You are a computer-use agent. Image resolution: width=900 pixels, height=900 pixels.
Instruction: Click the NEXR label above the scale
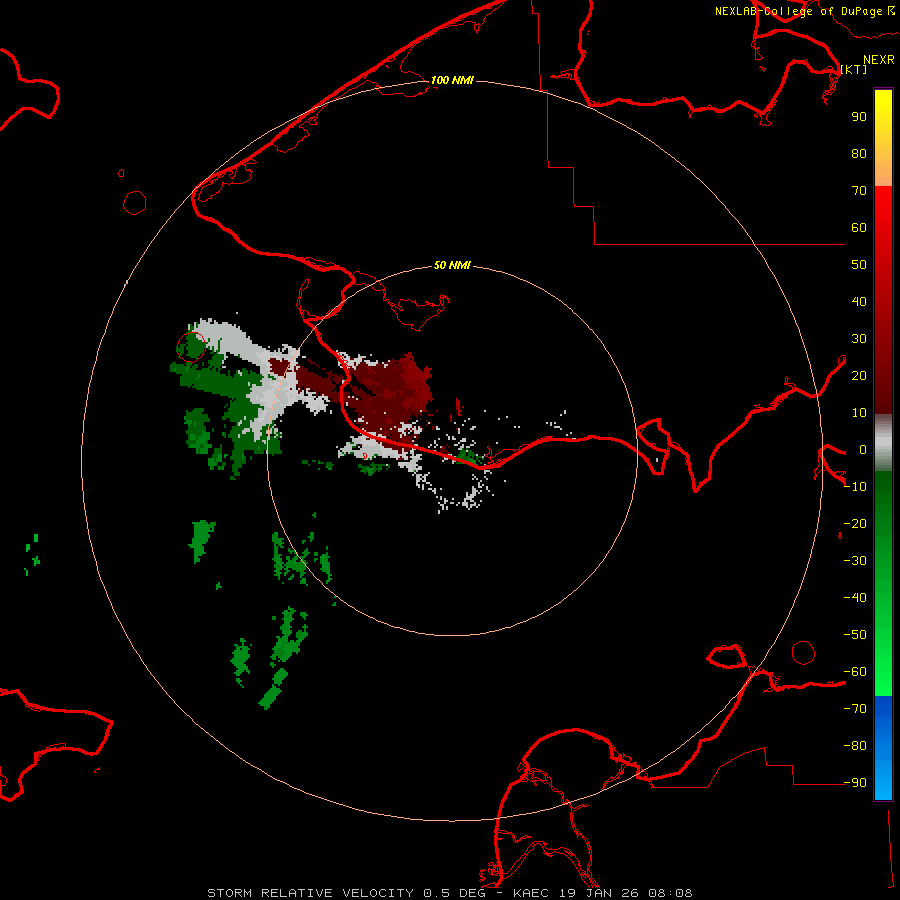coord(878,60)
